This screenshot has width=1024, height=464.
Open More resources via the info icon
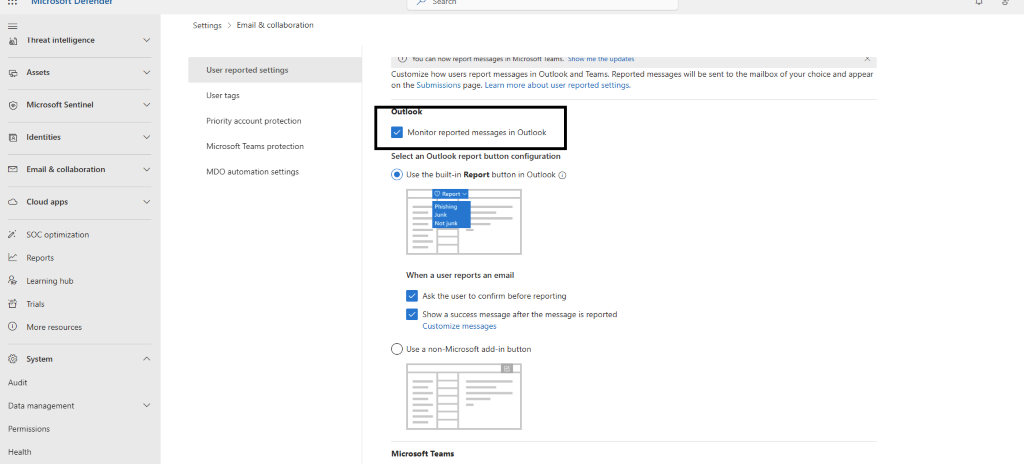coord(12,327)
